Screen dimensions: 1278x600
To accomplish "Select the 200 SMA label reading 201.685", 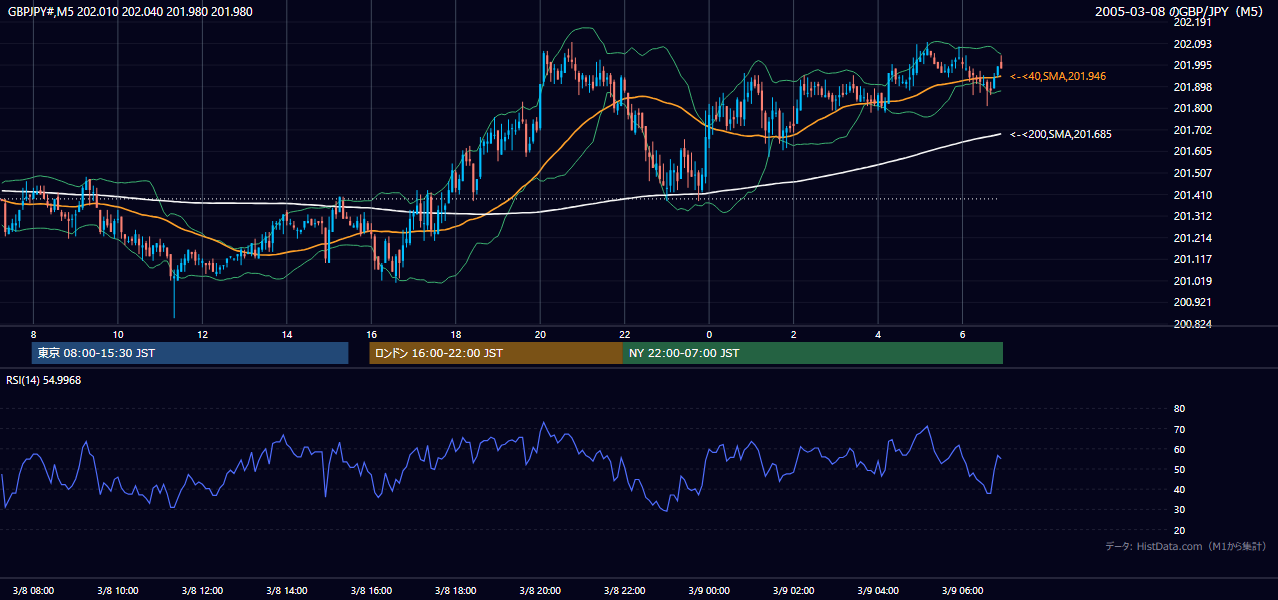I will [1060, 134].
